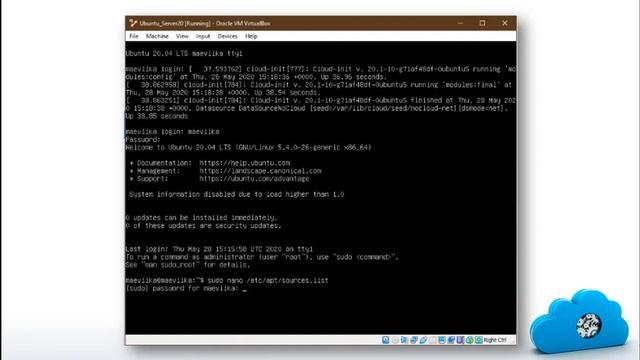
Task: Click the hard disk activity icon in status bar
Action: [385, 340]
